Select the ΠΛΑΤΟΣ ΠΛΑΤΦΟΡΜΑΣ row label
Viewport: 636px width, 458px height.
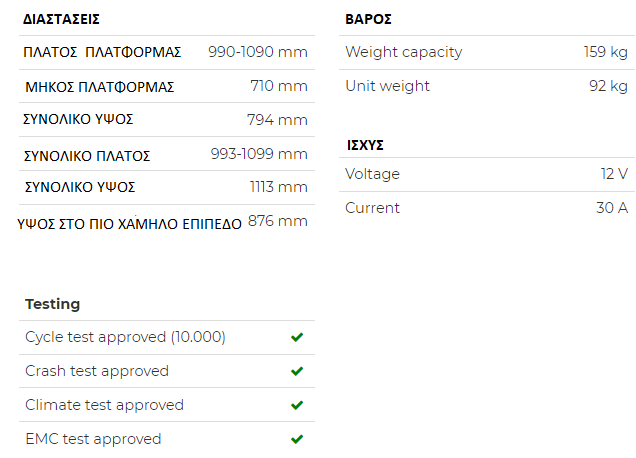coord(102,52)
